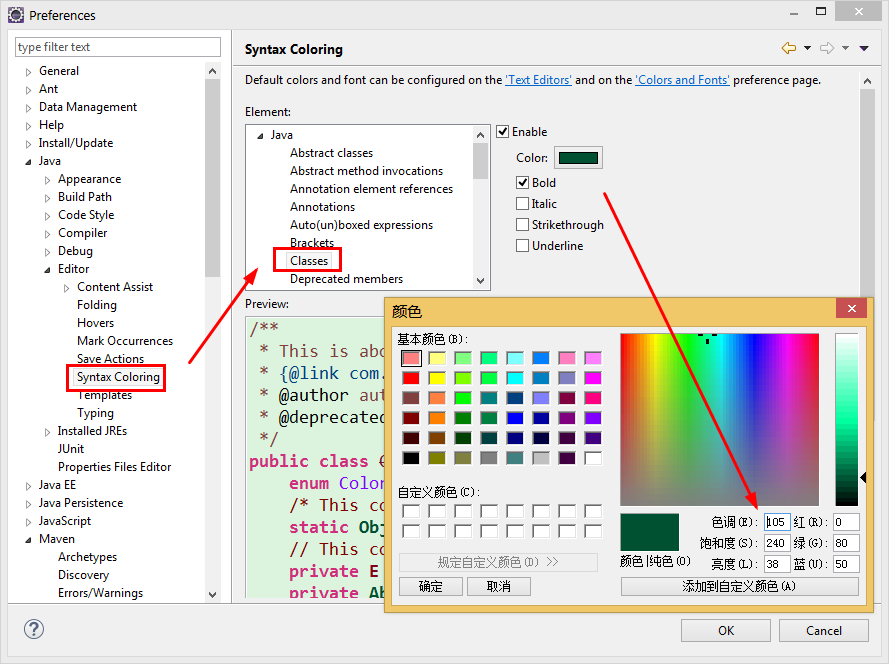
Task: Collapse the Editor tree node
Action: click(x=48, y=270)
